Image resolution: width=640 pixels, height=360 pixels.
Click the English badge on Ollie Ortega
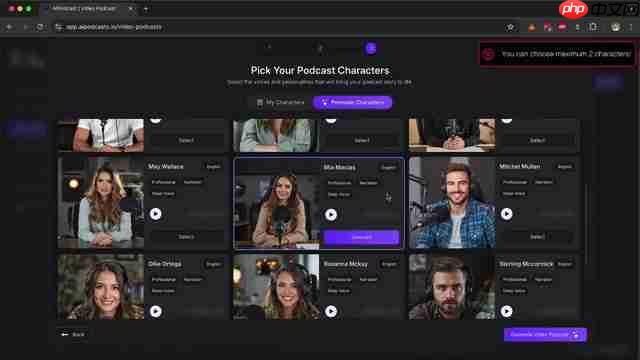(213, 264)
